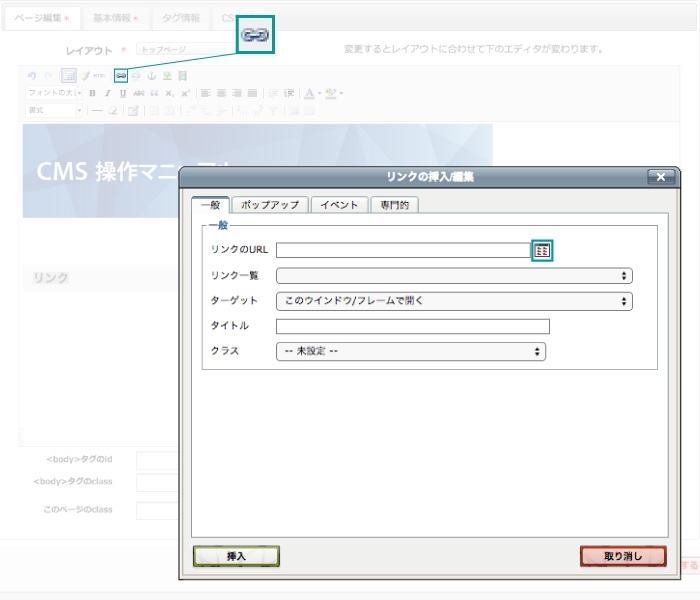Click the タイトル input field
This screenshot has height=600, width=700.
tap(413, 326)
